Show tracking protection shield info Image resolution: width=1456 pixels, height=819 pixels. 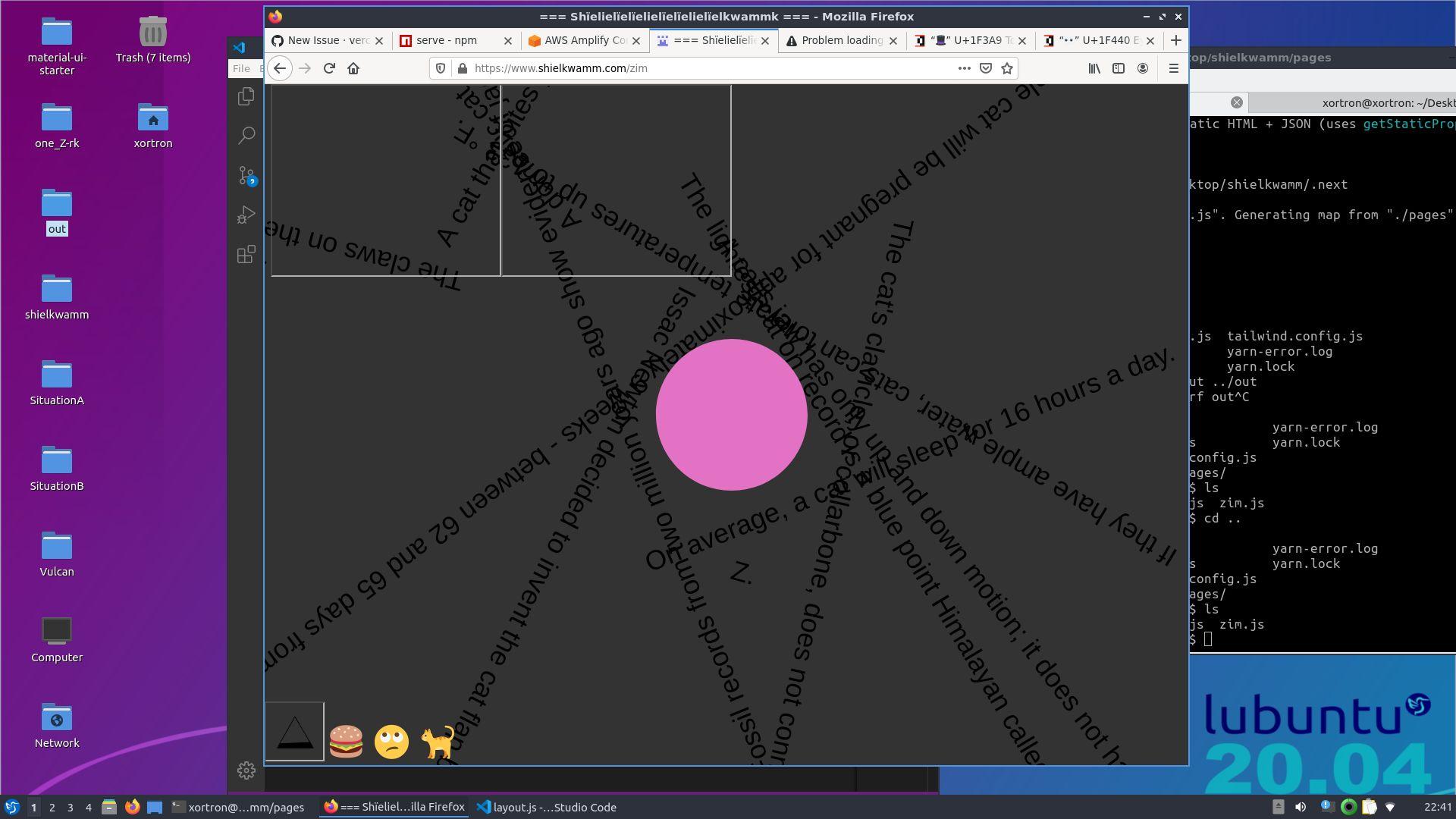(x=441, y=68)
